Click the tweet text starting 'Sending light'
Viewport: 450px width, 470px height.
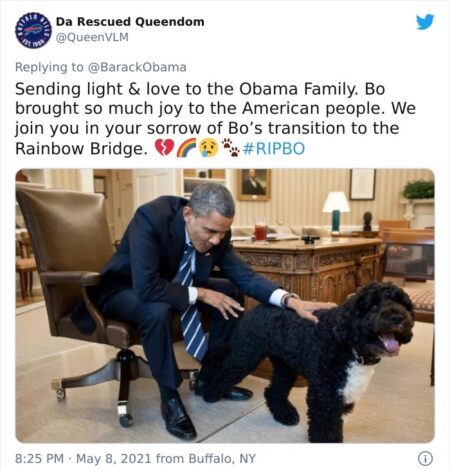point(215,119)
